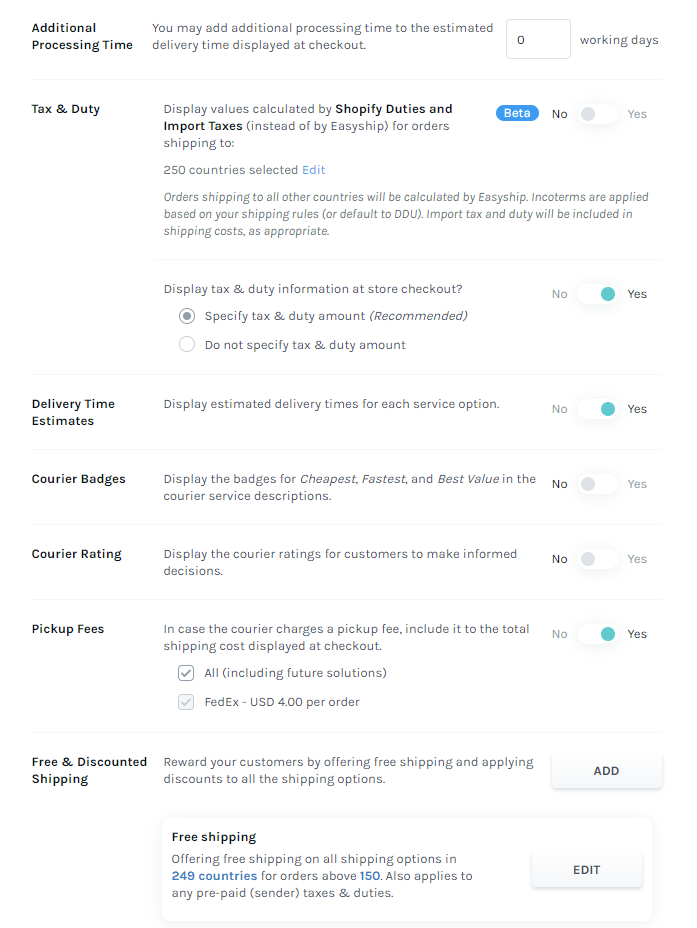Enable the Courier Badges toggle
Viewport: 697px width, 928px height.
(x=597, y=484)
